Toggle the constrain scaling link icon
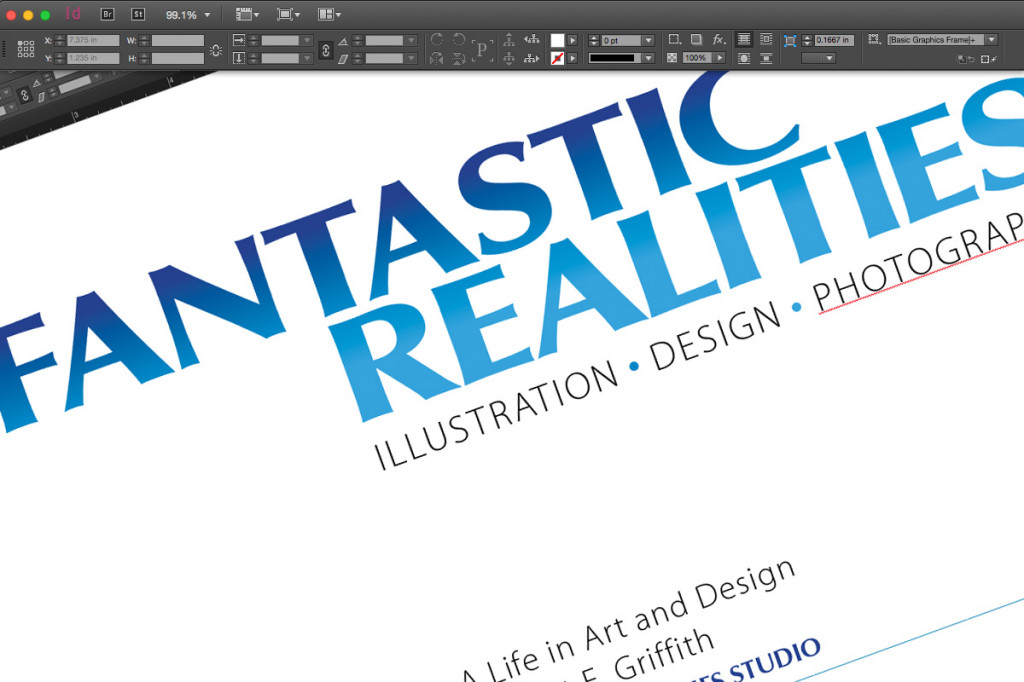 (325, 49)
